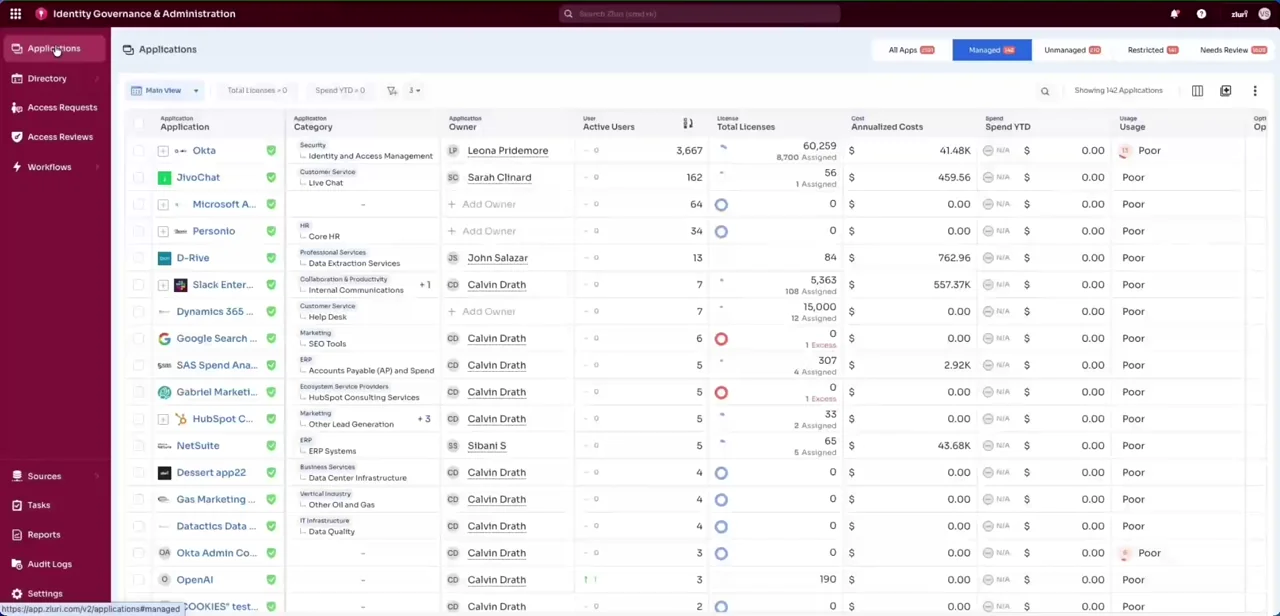Open the filter count 3 dropdown
Screen dimensions: 1280x616
tap(414, 90)
